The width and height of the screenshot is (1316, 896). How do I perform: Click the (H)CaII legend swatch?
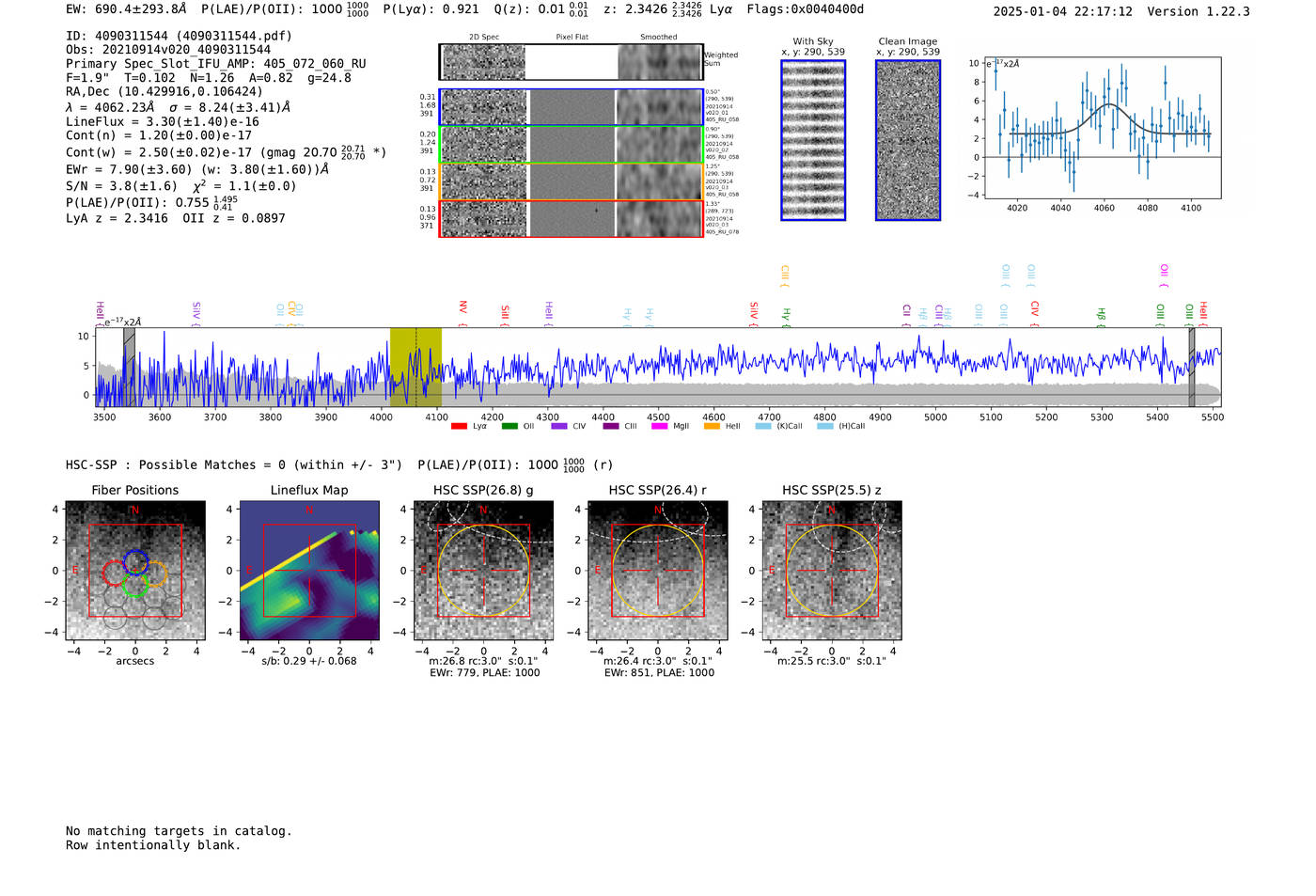(x=825, y=426)
